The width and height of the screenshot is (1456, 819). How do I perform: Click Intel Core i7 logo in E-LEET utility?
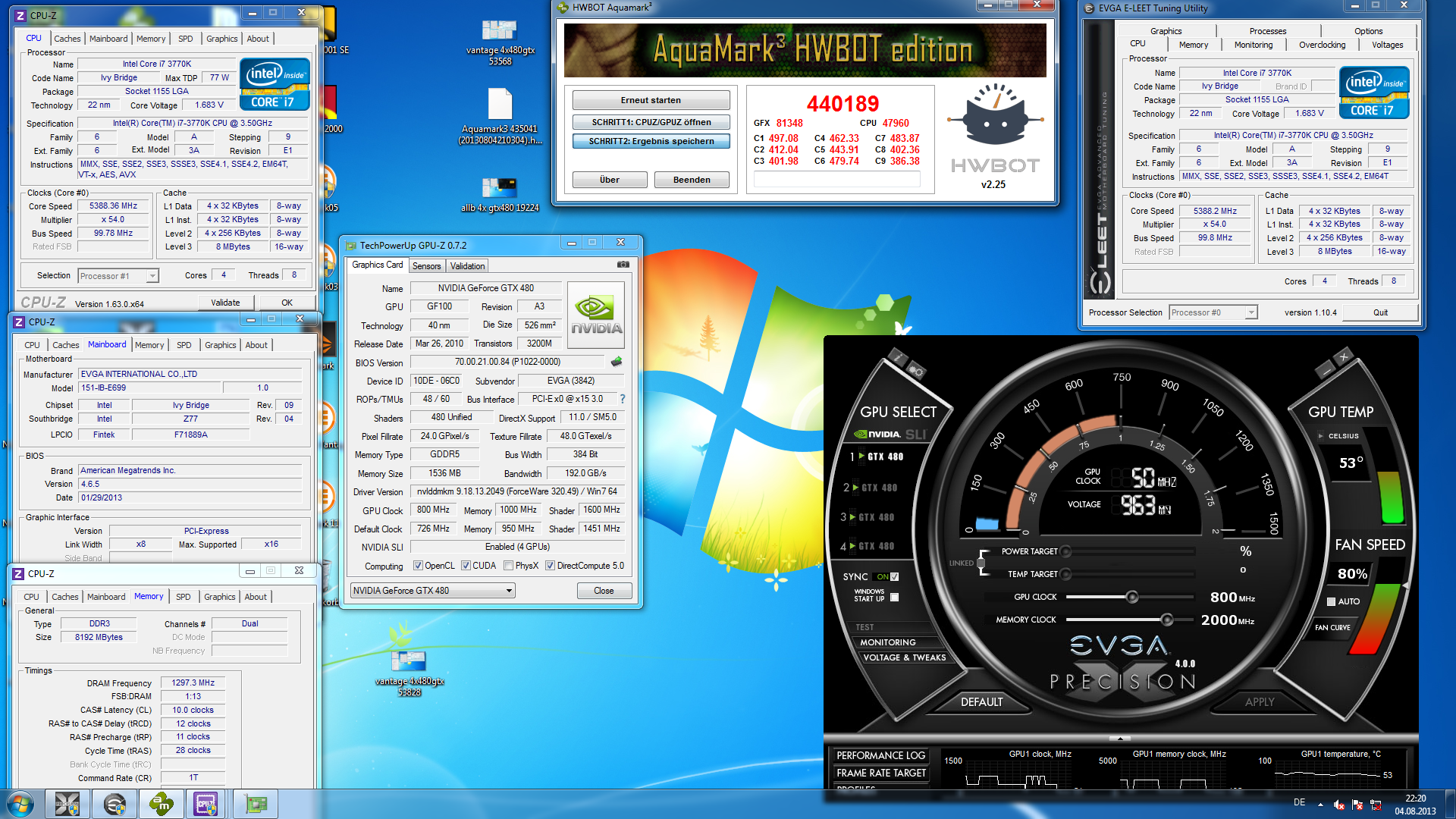[1374, 93]
